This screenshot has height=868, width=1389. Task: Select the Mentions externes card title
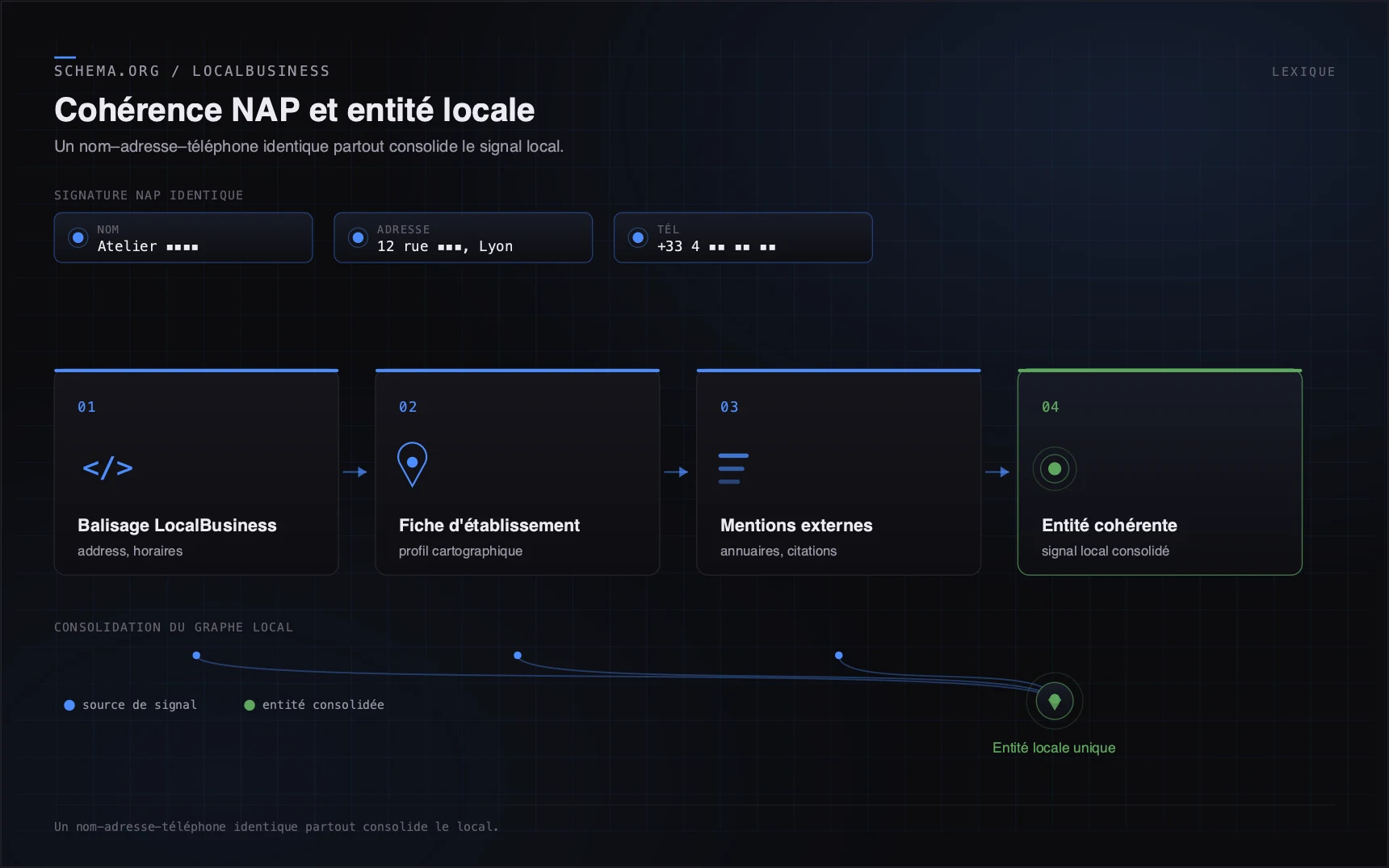coord(796,526)
